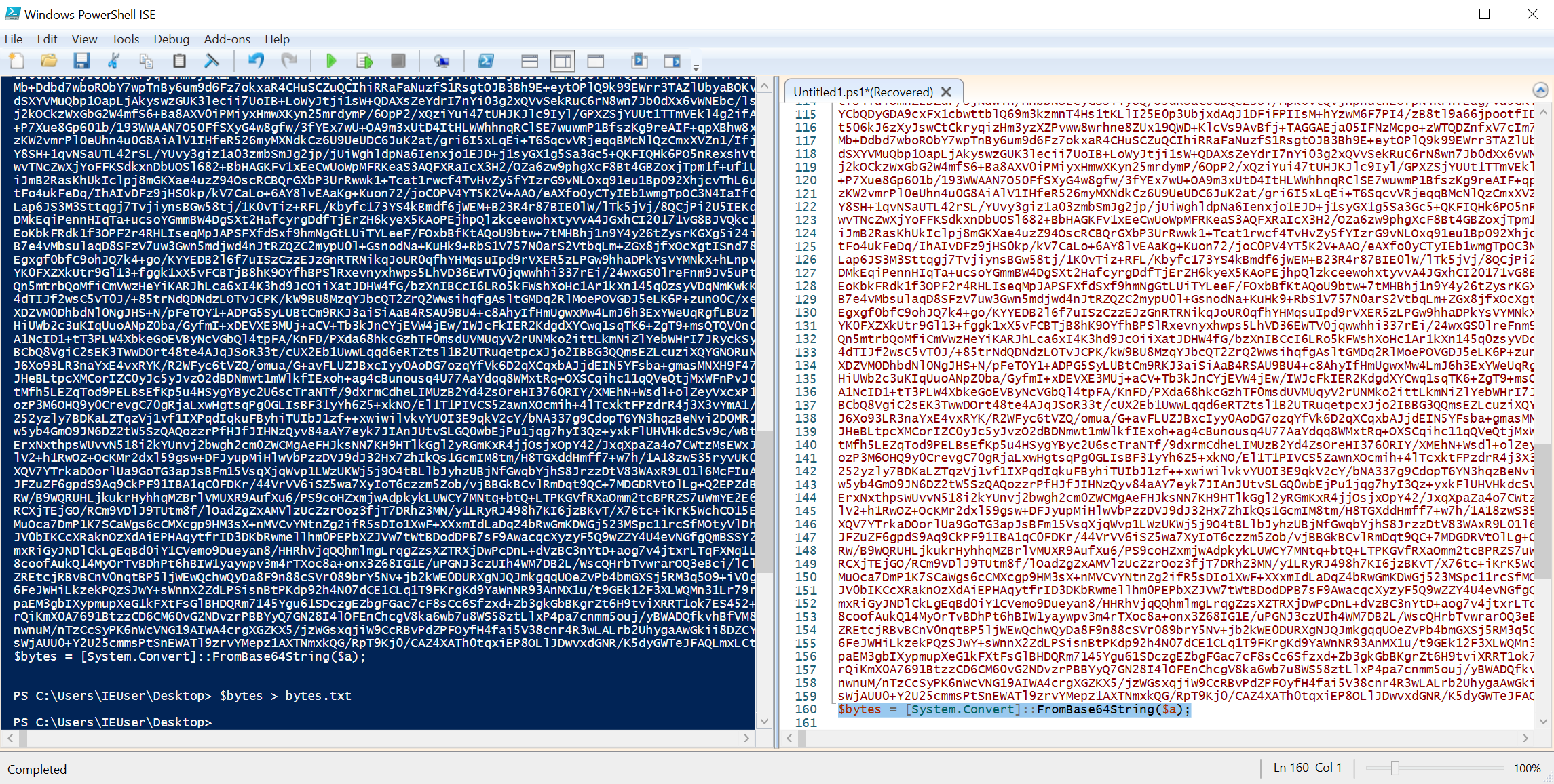
Task: Click console pane scroll left arrow
Action: (10, 738)
